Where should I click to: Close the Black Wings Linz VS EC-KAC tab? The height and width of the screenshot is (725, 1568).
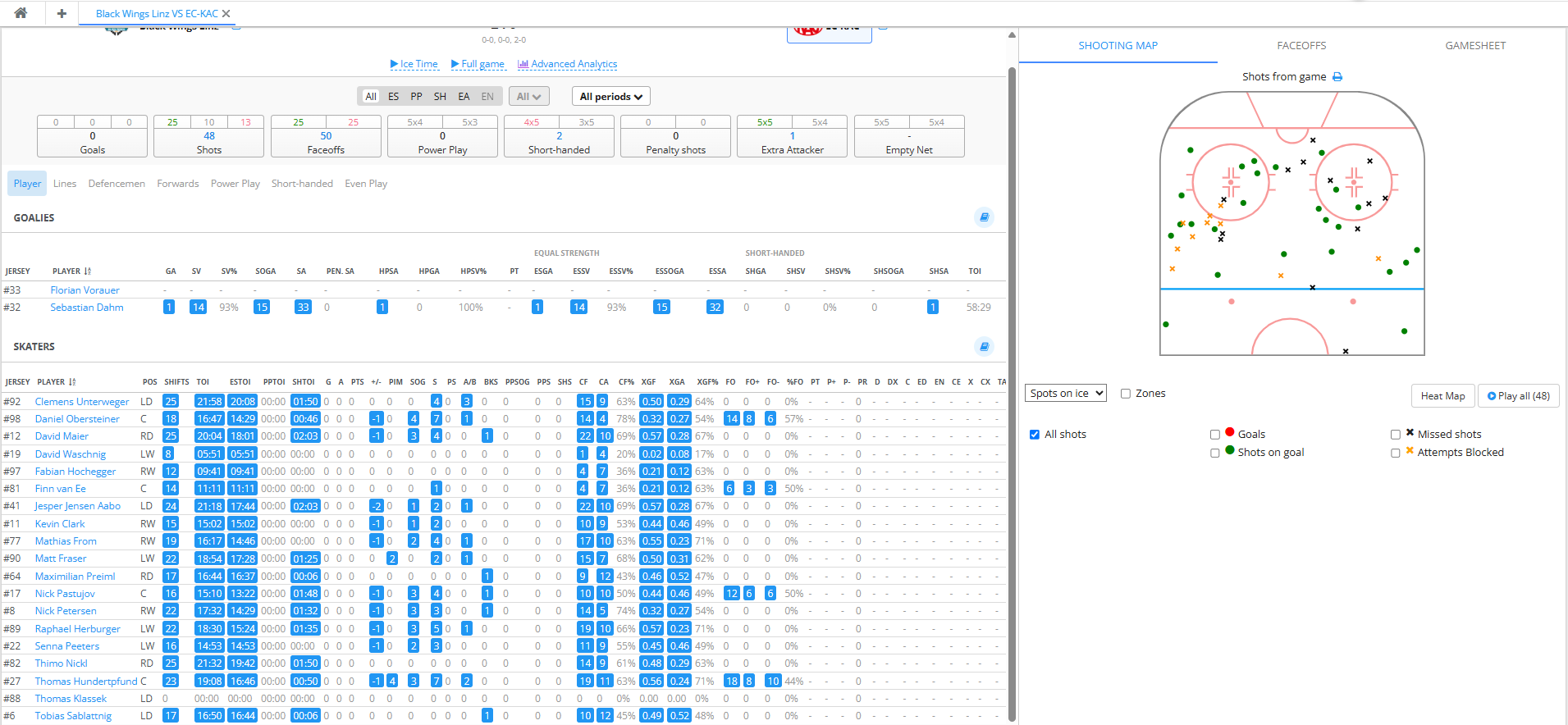pos(226,14)
